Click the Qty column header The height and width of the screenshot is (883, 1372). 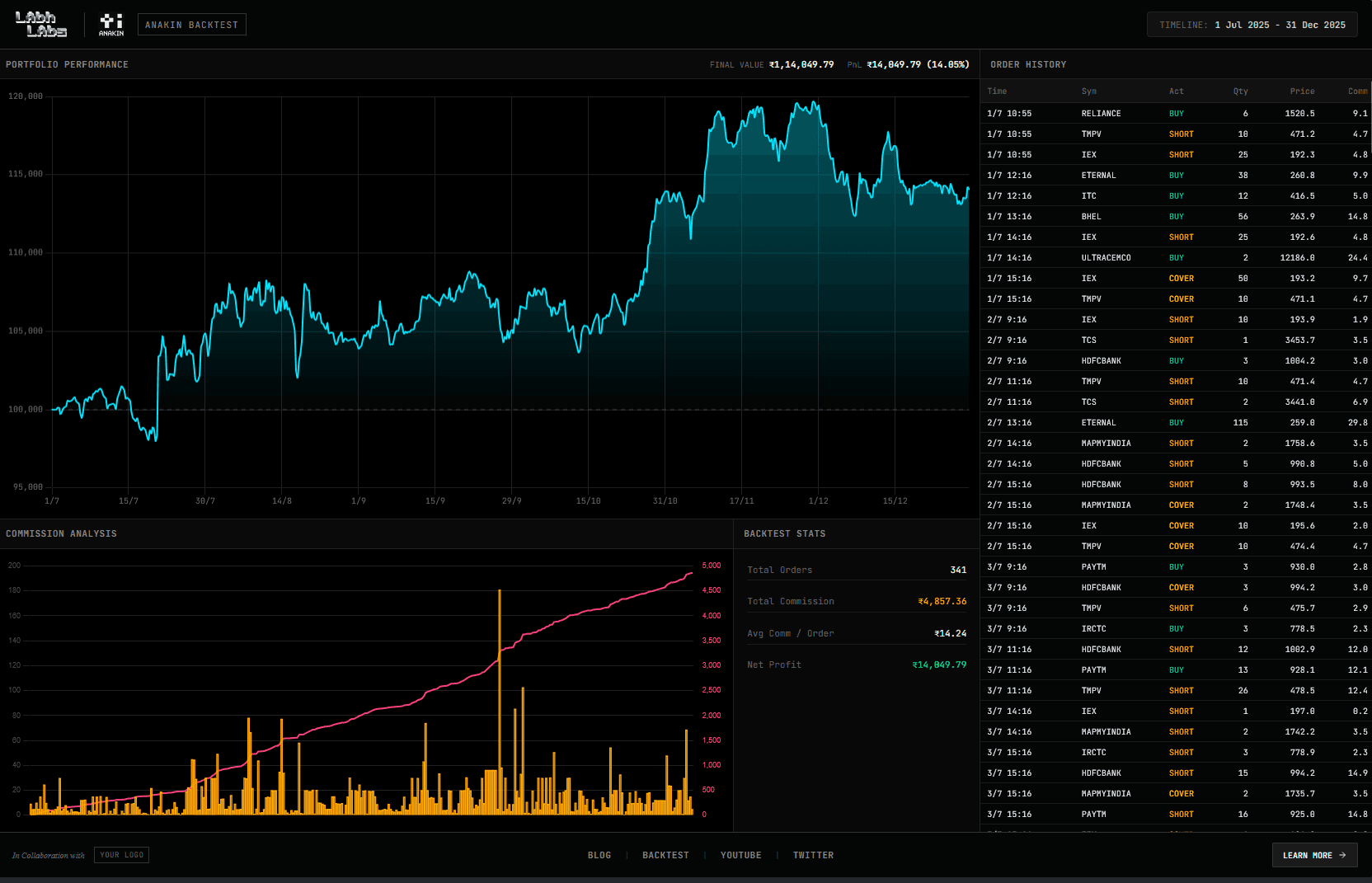point(1240,92)
